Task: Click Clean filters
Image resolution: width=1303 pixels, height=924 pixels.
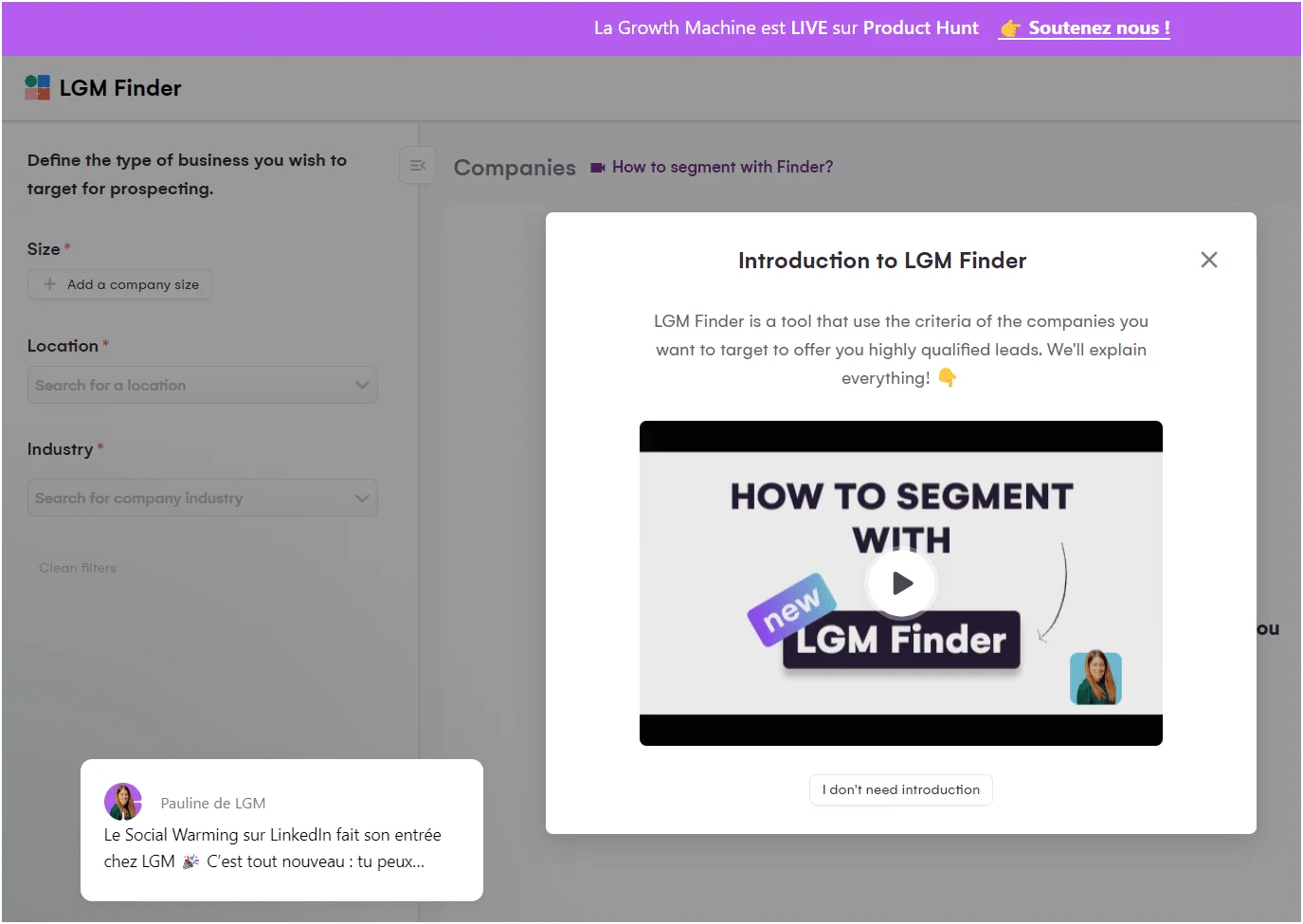Action: 78,568
